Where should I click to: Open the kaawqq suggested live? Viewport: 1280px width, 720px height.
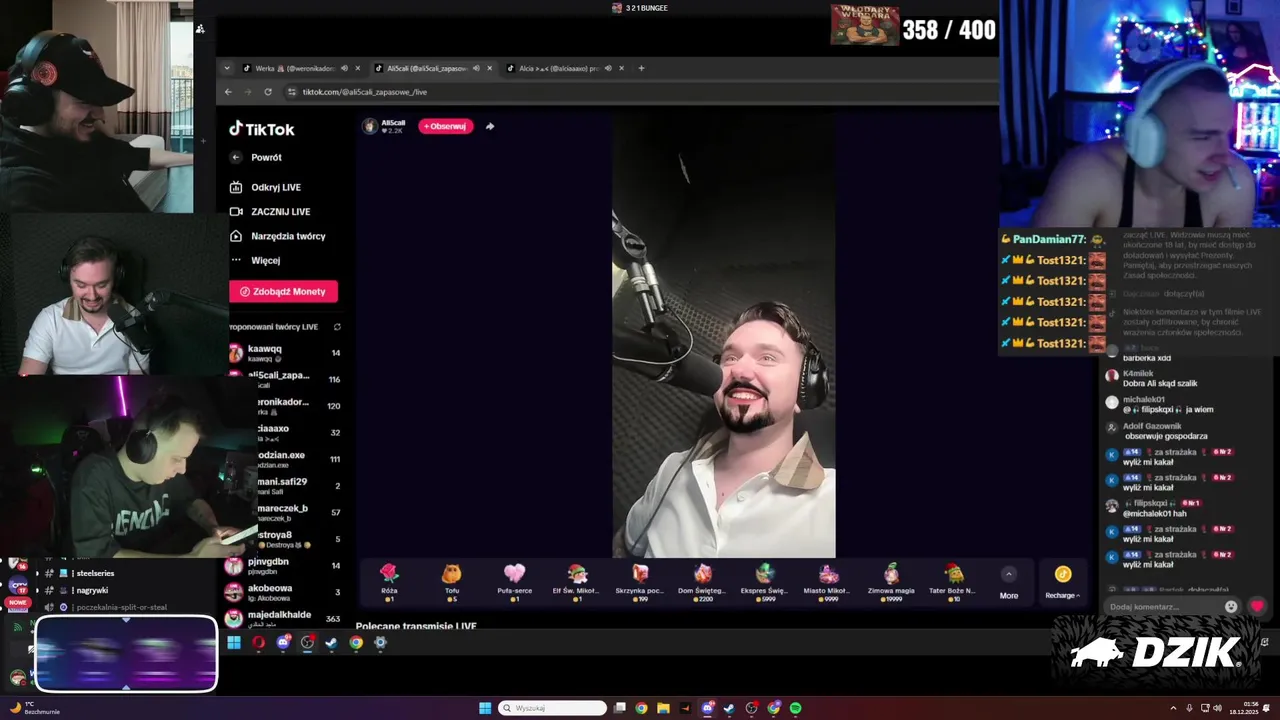pyautogui.click(x=286, y=353)
